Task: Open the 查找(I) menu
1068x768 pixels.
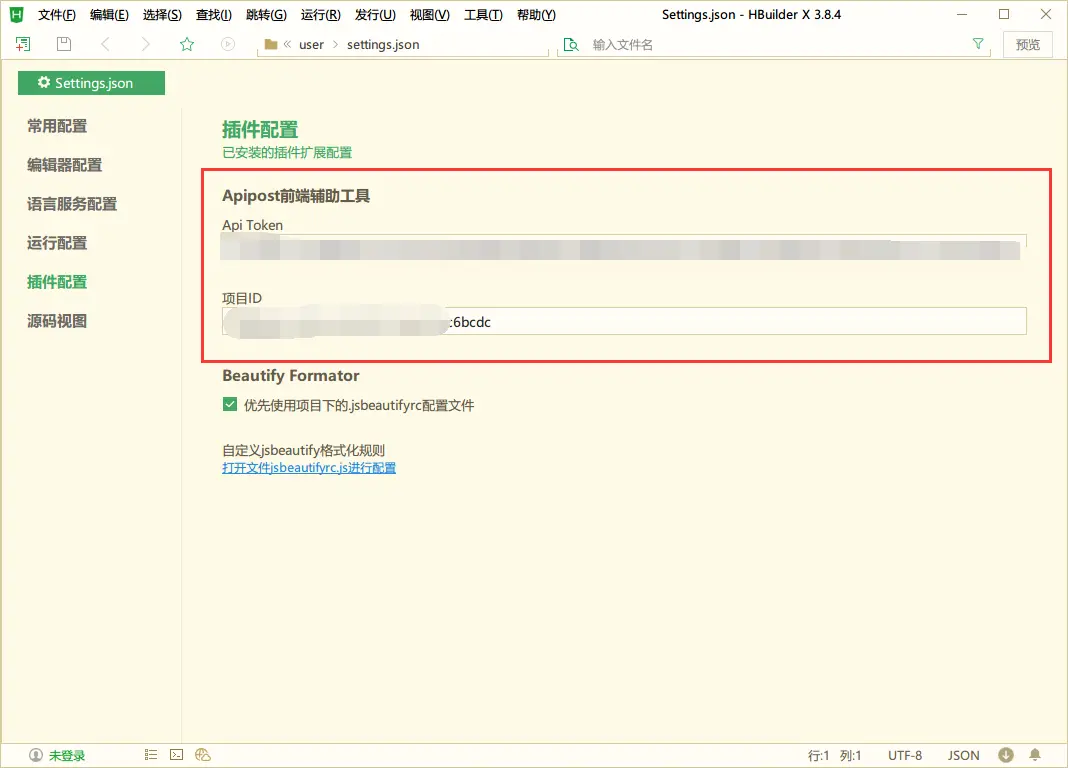Action: point(214,15)
